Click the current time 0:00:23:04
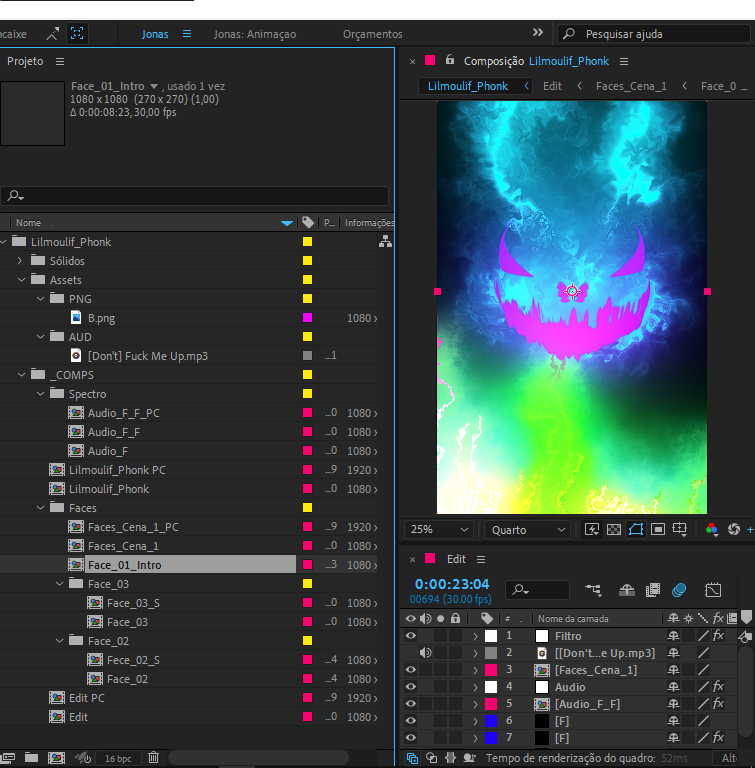This screenshot has height=768, width=755. (452, 584)
